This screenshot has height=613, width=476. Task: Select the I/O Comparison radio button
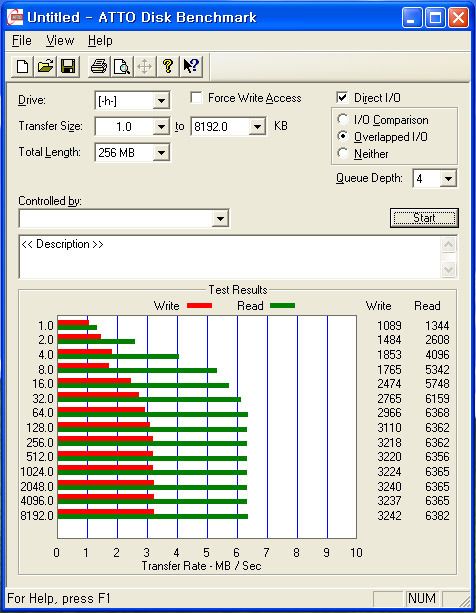[343, 119]
